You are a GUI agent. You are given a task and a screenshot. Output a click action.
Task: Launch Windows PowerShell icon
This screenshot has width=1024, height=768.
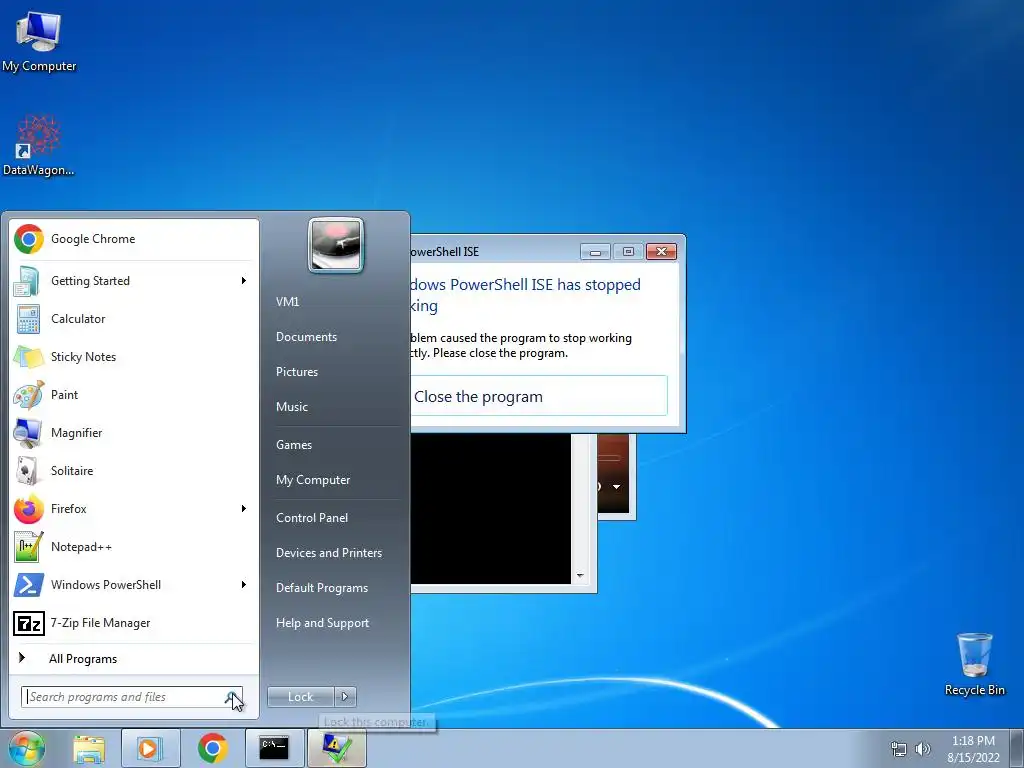pos(28,584)
